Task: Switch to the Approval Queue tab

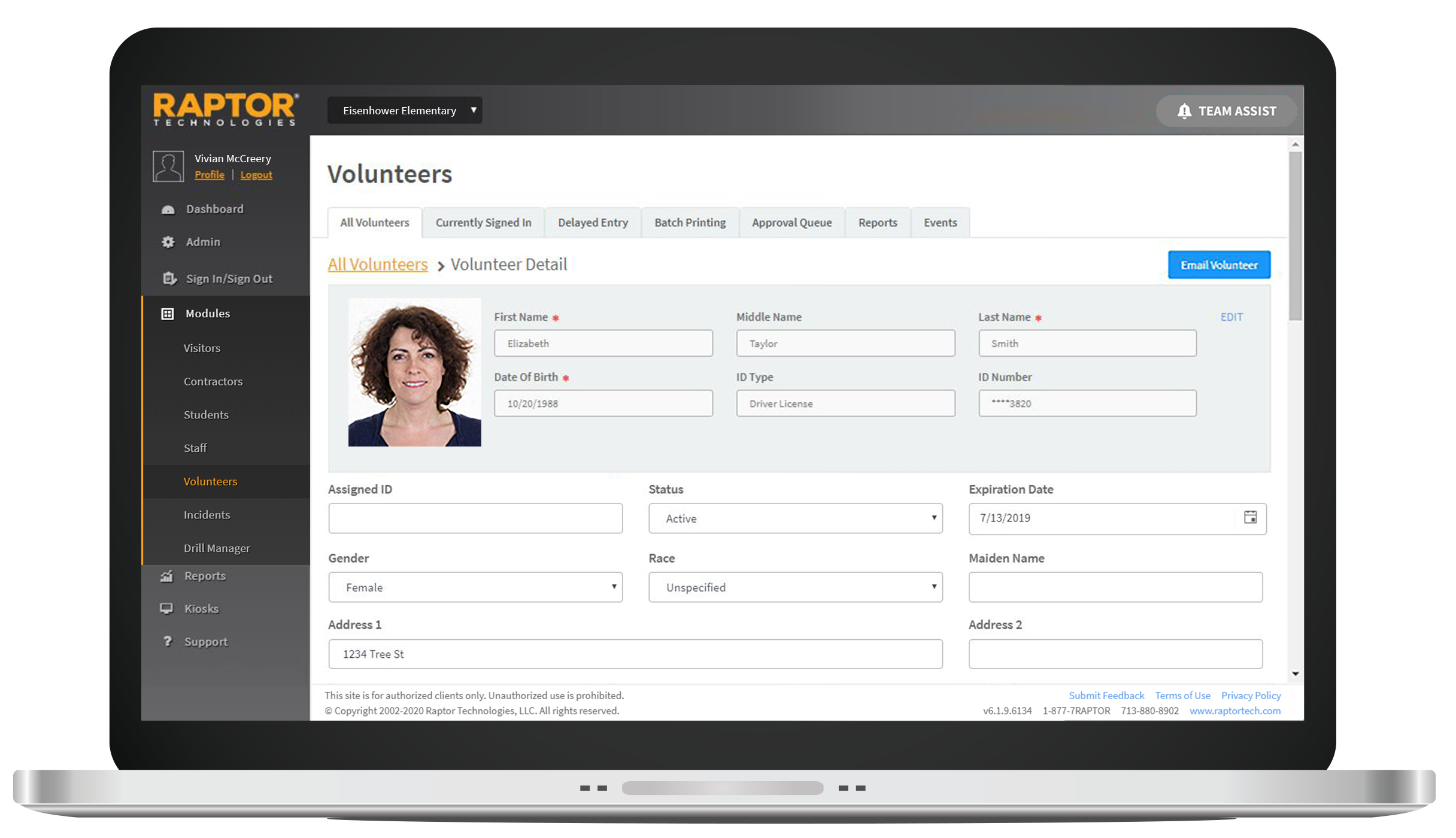Action: click(x=791, y=223)
